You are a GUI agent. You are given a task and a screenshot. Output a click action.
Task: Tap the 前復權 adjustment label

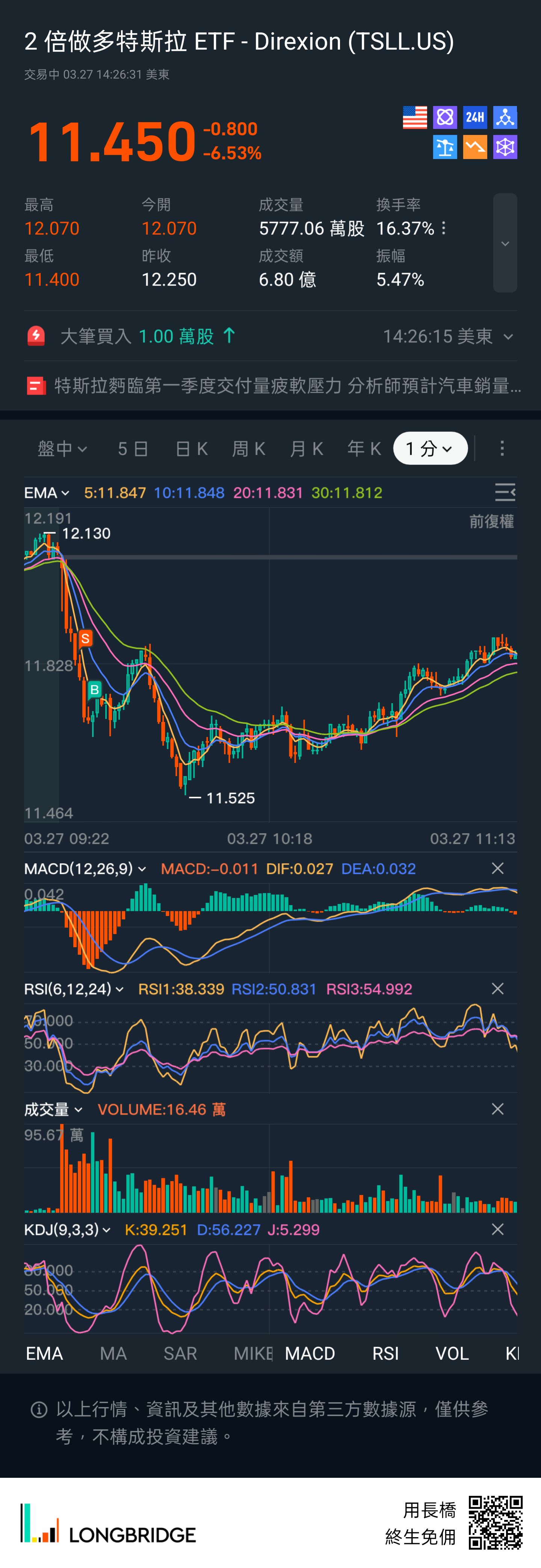(491, 522)
